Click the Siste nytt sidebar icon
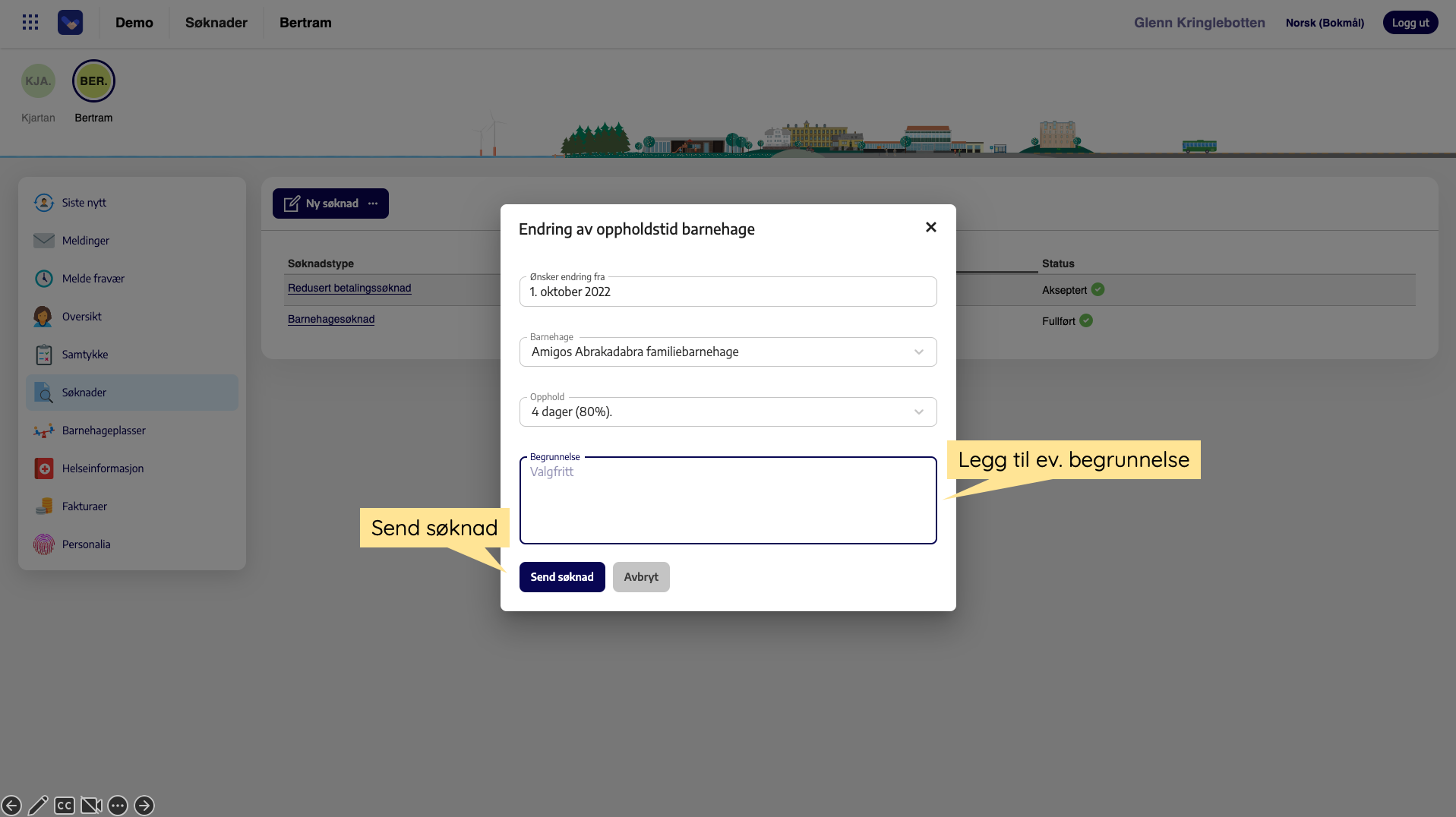 coord(44,203)
